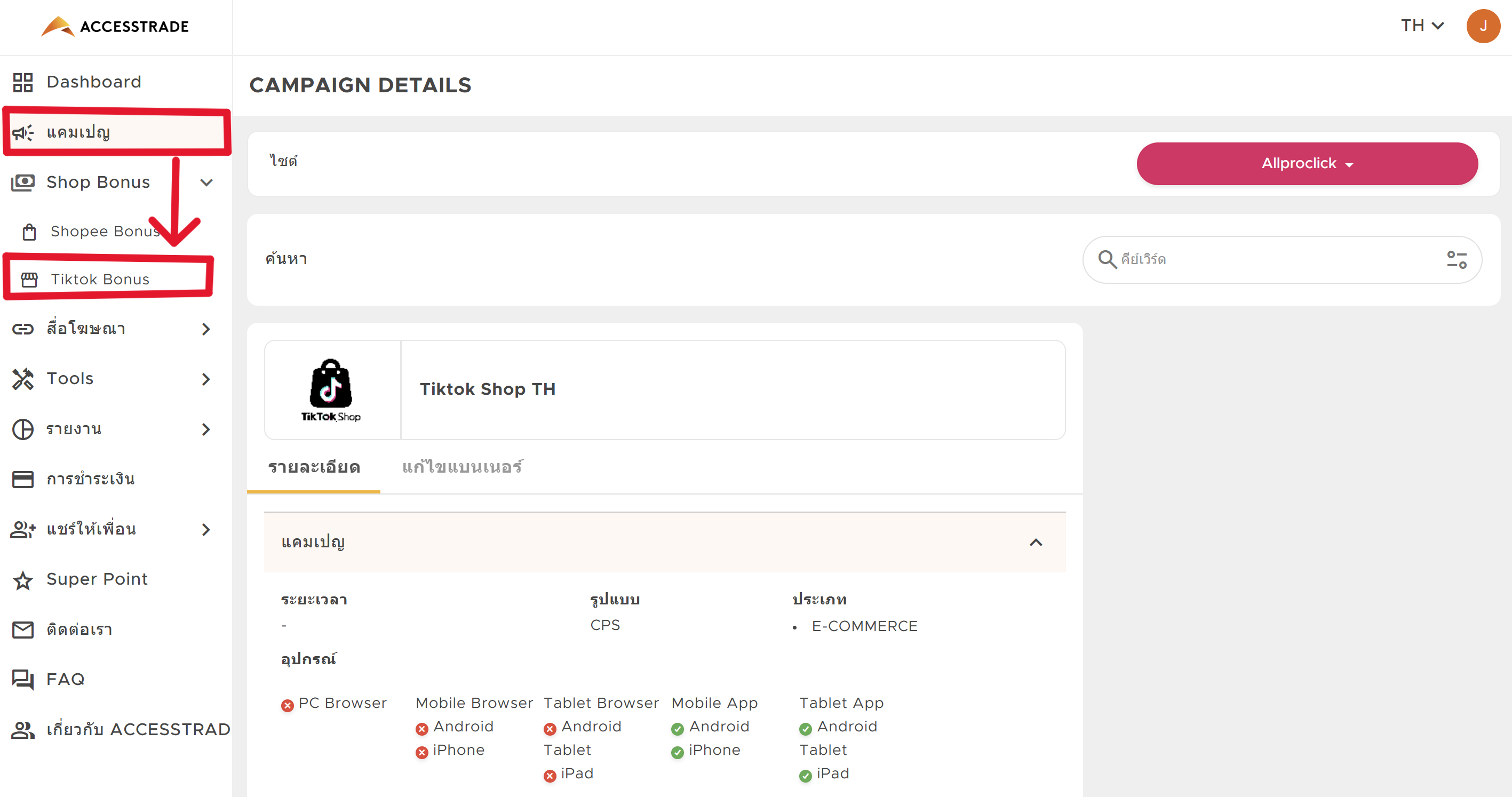Click the Super Point star icon
This screenshot has height=797, width=1512.
point(23,580)
